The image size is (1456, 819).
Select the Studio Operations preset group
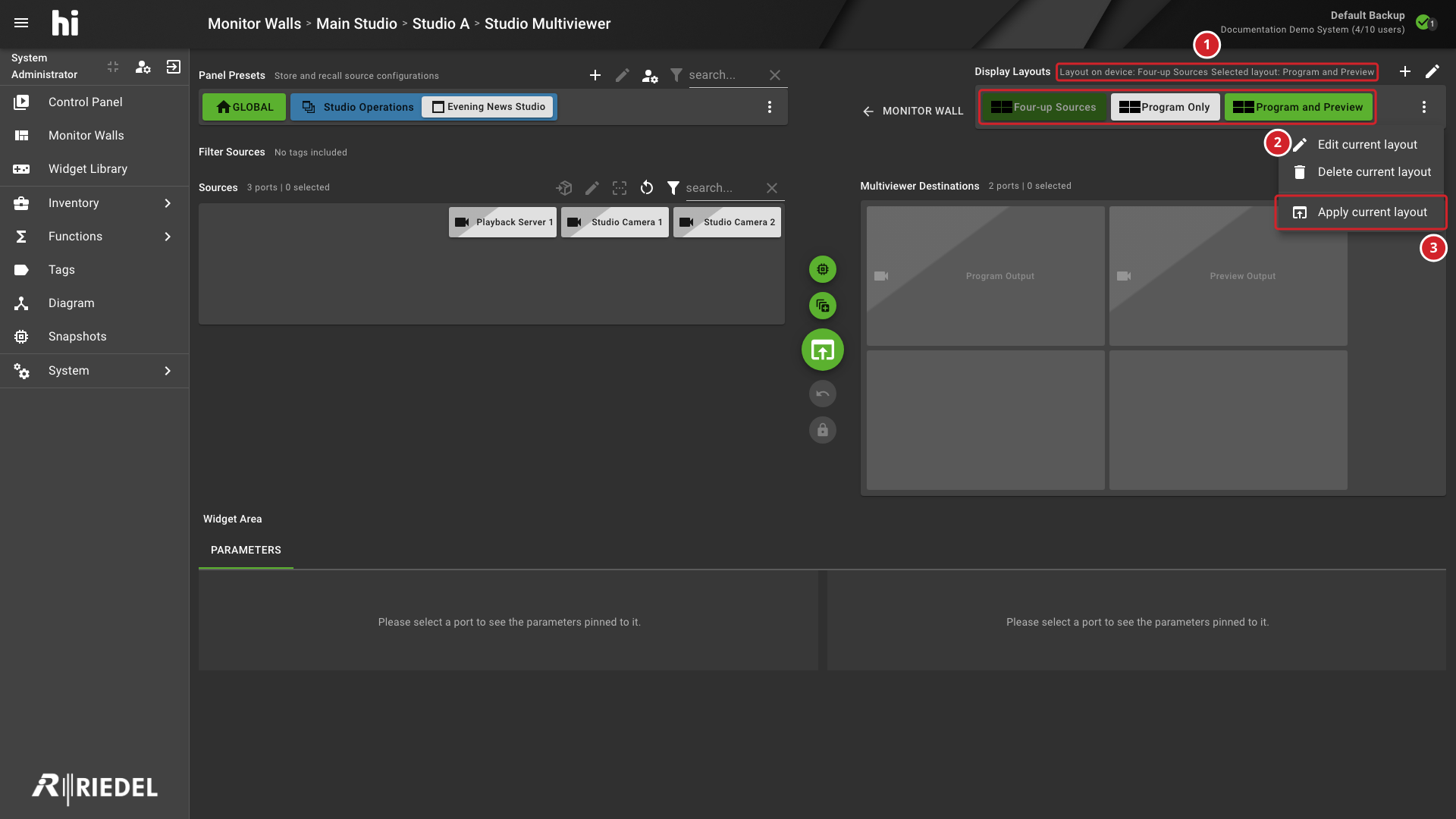358,107
